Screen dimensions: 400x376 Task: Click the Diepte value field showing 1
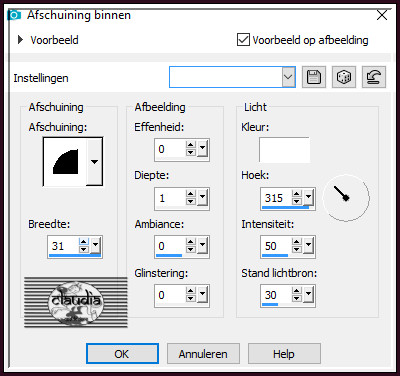pos(170,198)
